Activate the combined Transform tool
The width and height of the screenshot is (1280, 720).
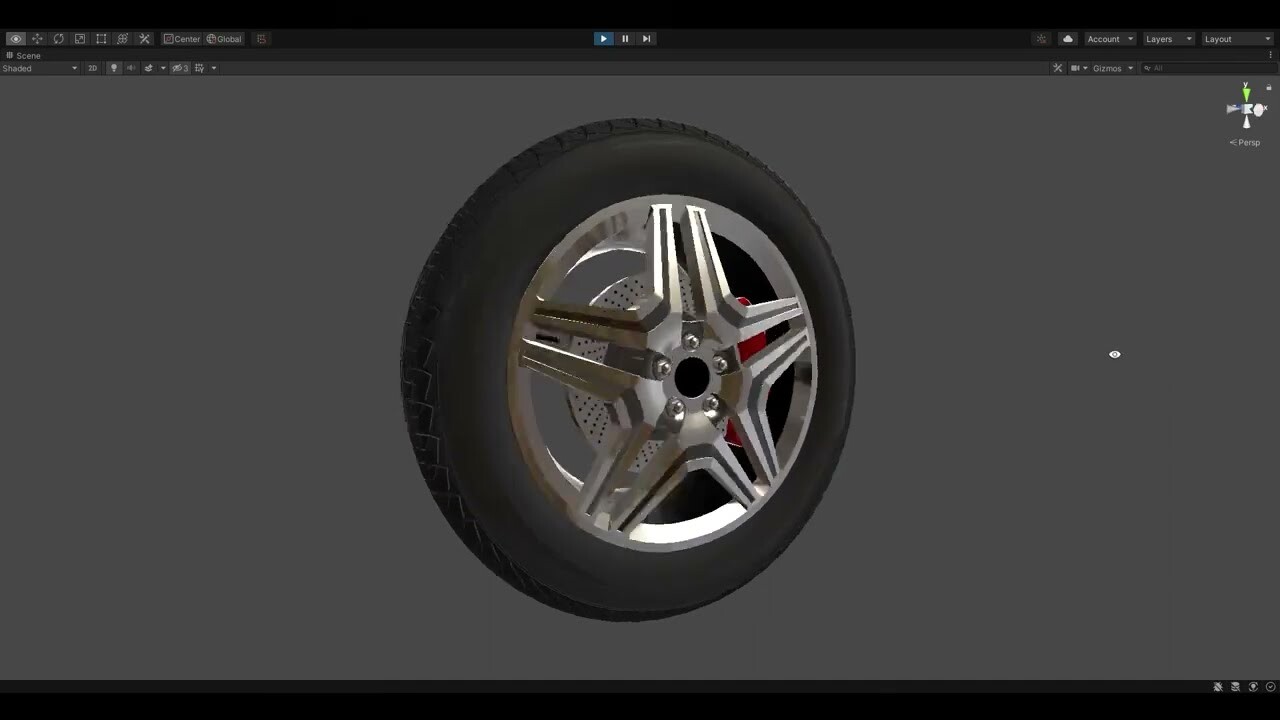[122, 38]
